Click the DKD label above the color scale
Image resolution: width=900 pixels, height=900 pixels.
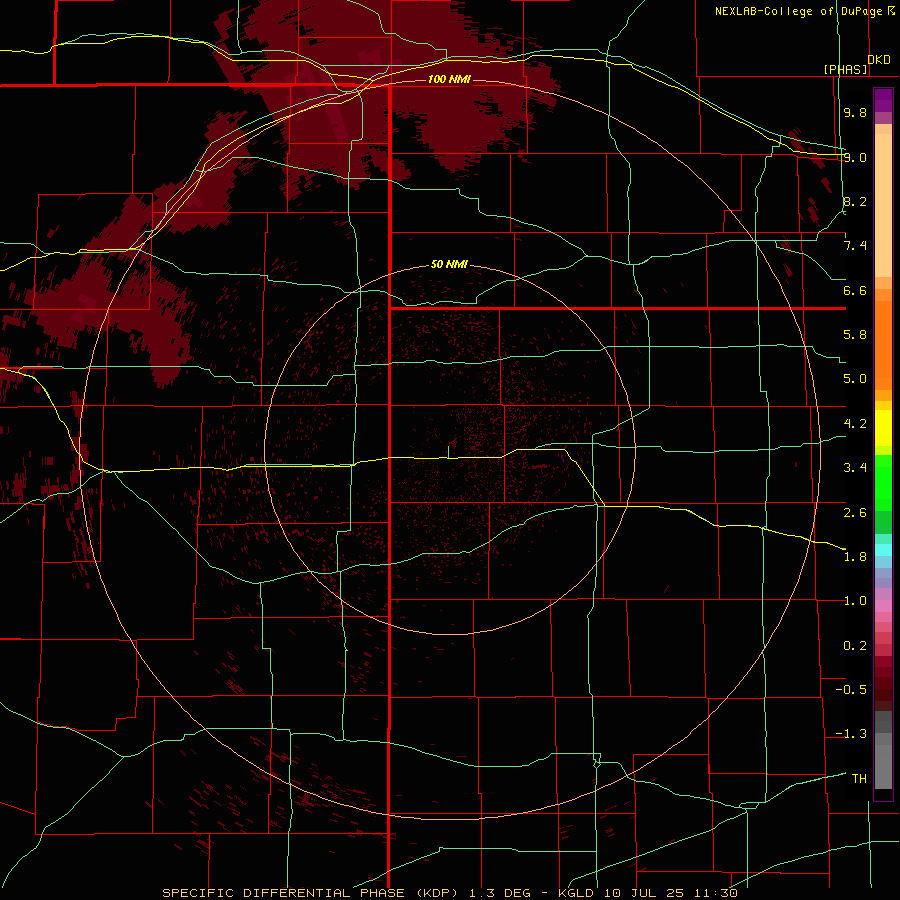coord(879,59)
